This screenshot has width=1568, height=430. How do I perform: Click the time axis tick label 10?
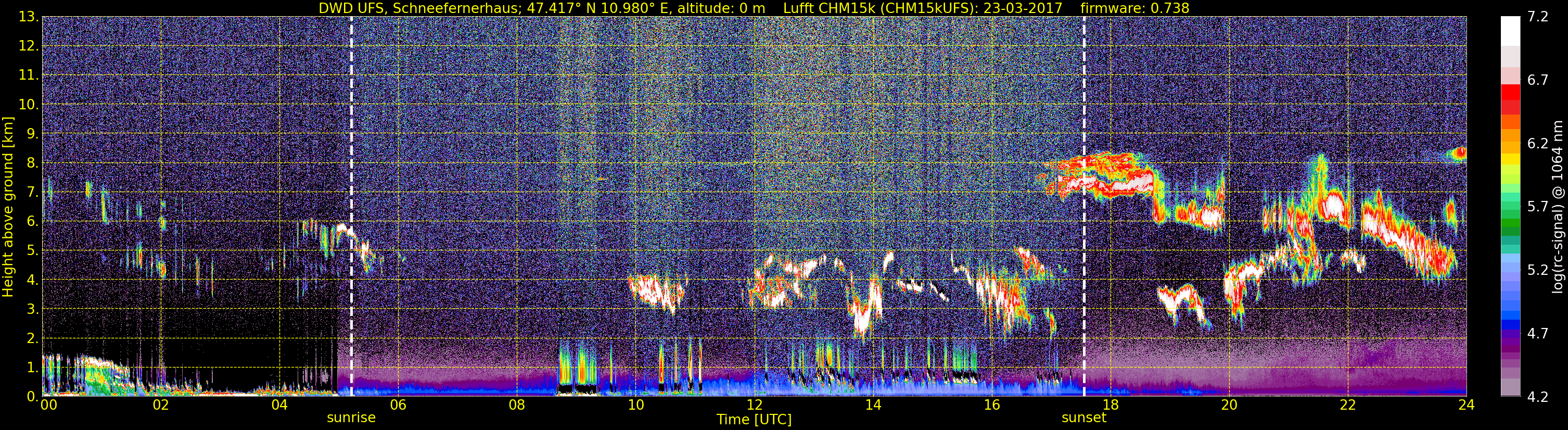(635, 405)
